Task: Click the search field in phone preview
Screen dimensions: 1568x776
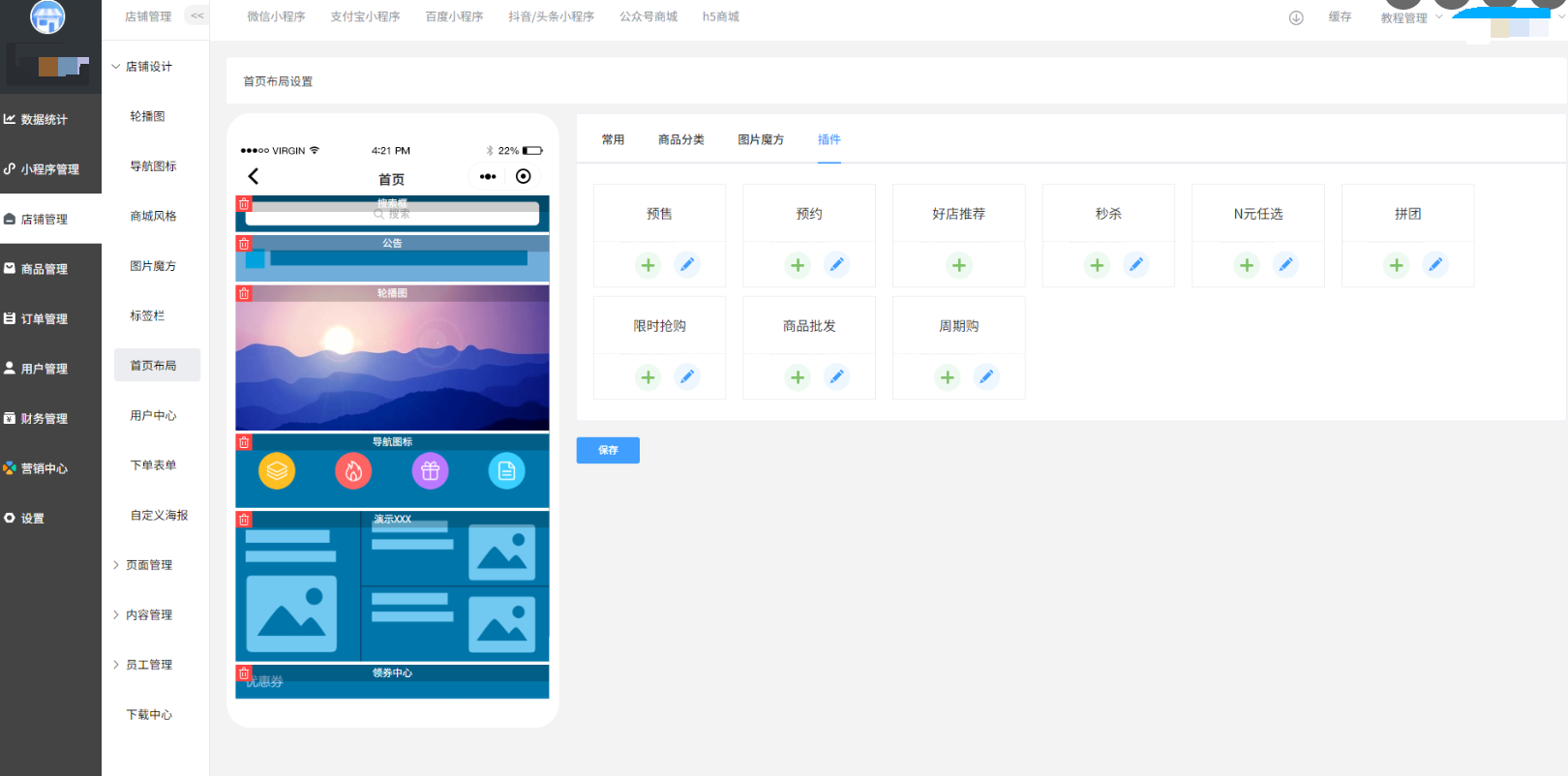Action: [x=392, y=214]
